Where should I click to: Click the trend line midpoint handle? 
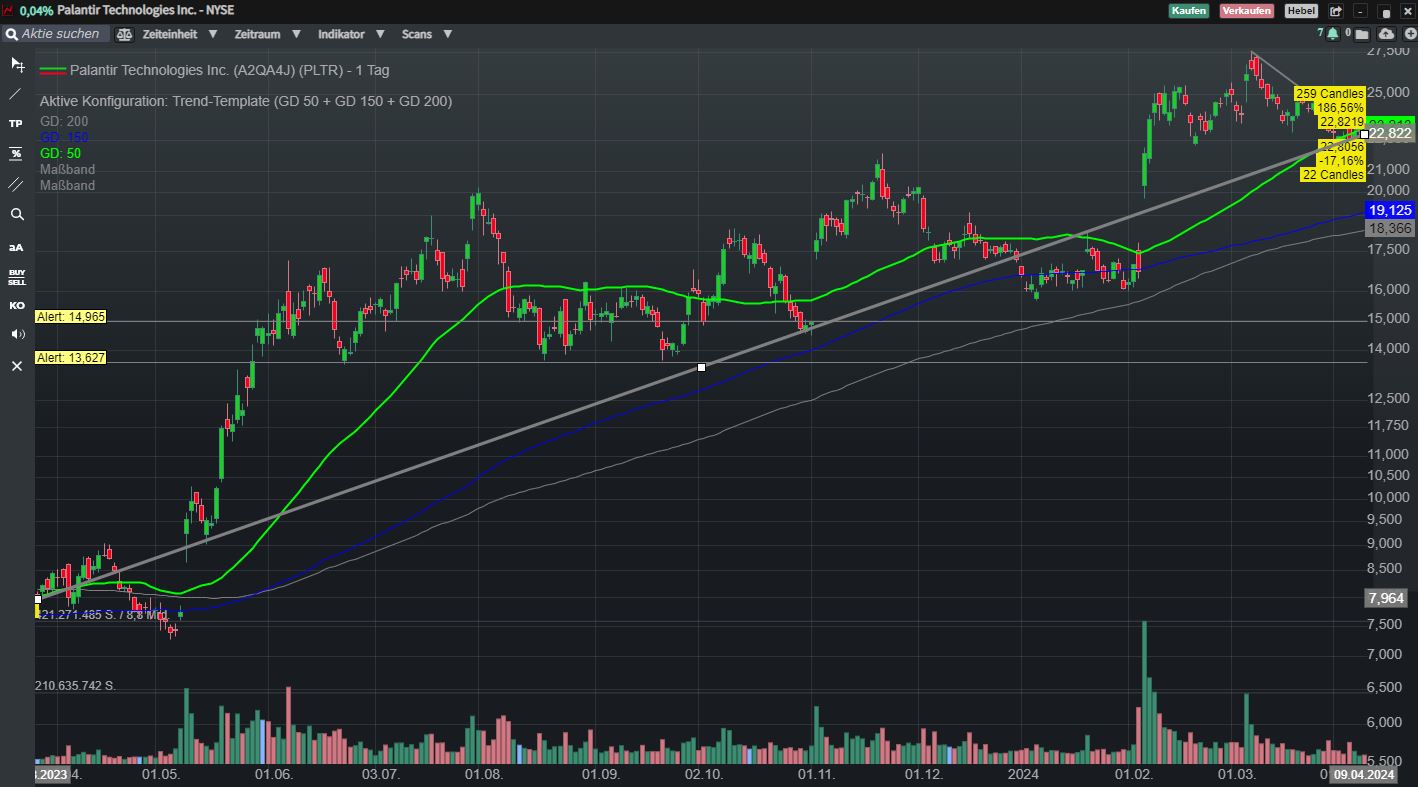tap(701, 368)
